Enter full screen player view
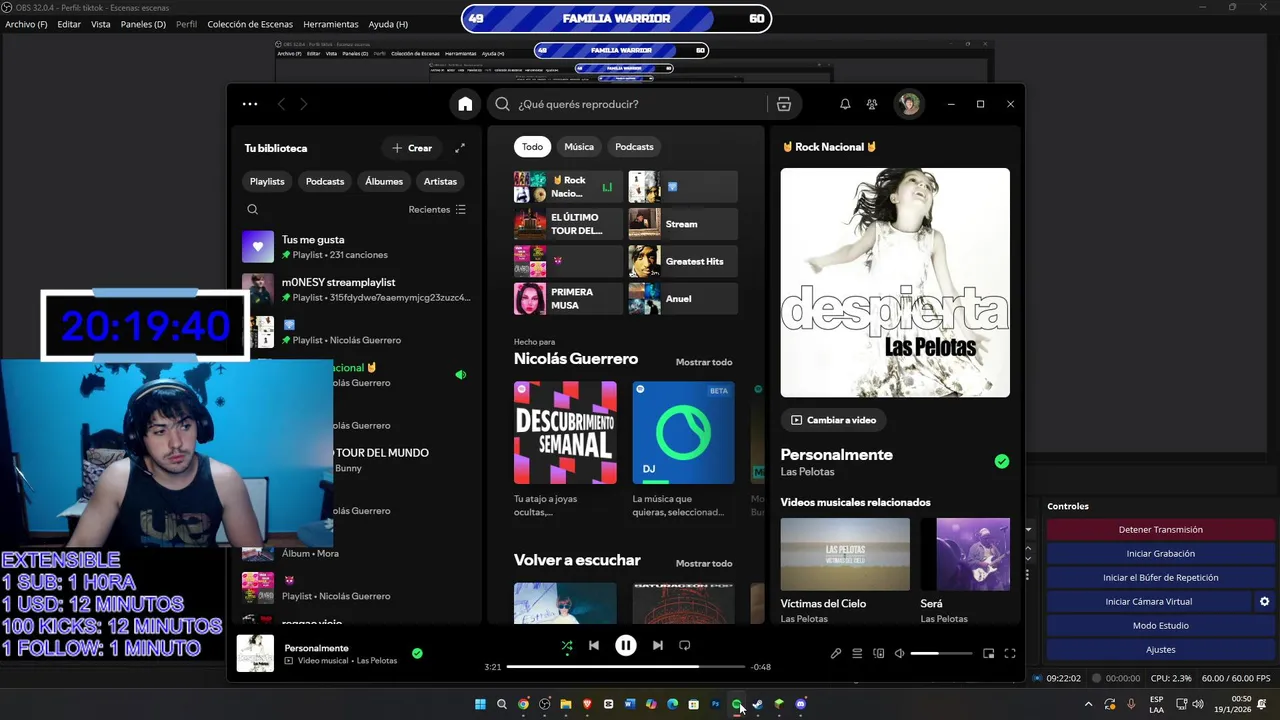Viewport: 1280px width, 720px height. (1010, 654)
